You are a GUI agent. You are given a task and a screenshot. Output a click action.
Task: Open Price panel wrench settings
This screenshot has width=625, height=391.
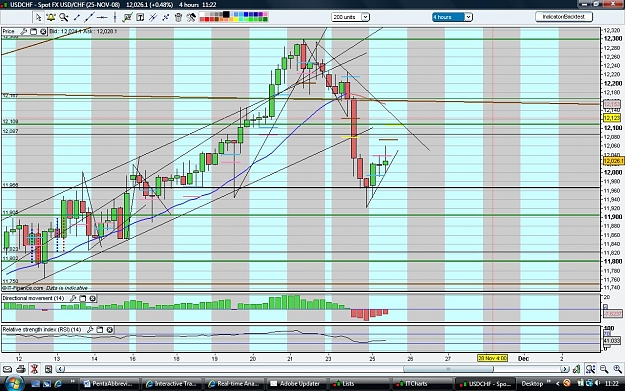point(24,31)
